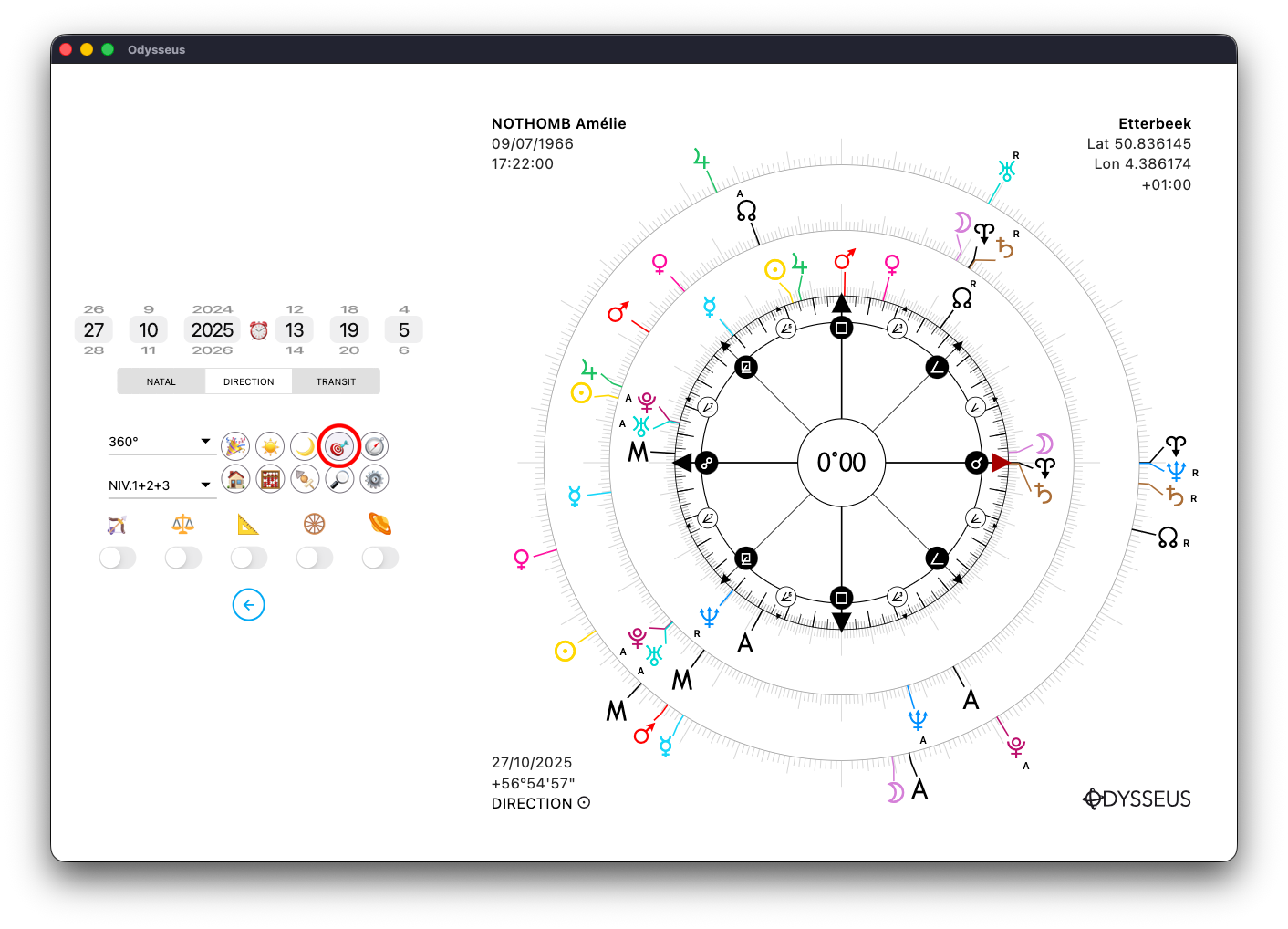Select the sun icon button
This screenshot has height=929, width=1288.
point(270,446)
